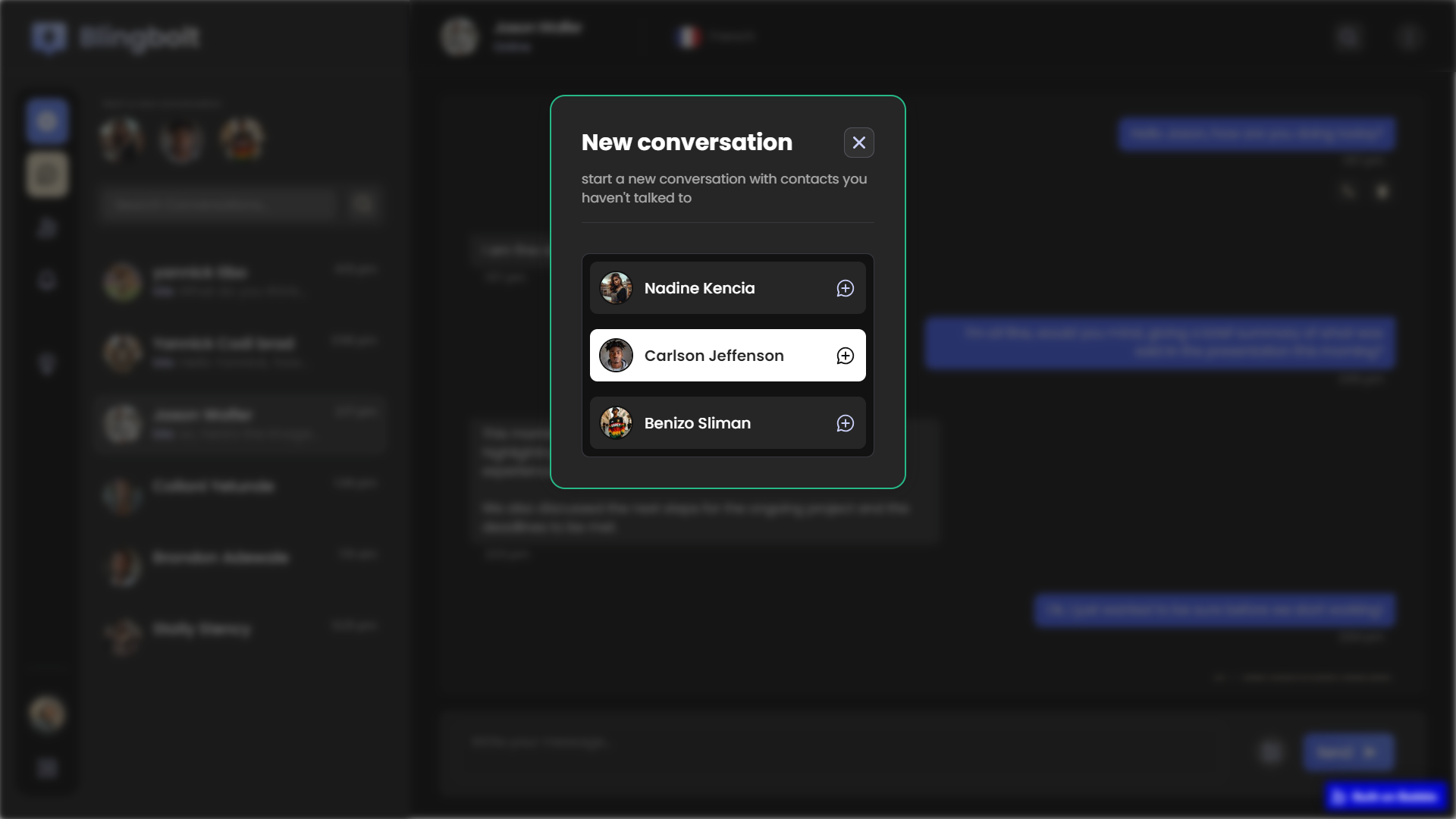The image size is (1456, 819).
Task: Click plus icon beside Carlson Jeffenson
Action: coord(845,356)
